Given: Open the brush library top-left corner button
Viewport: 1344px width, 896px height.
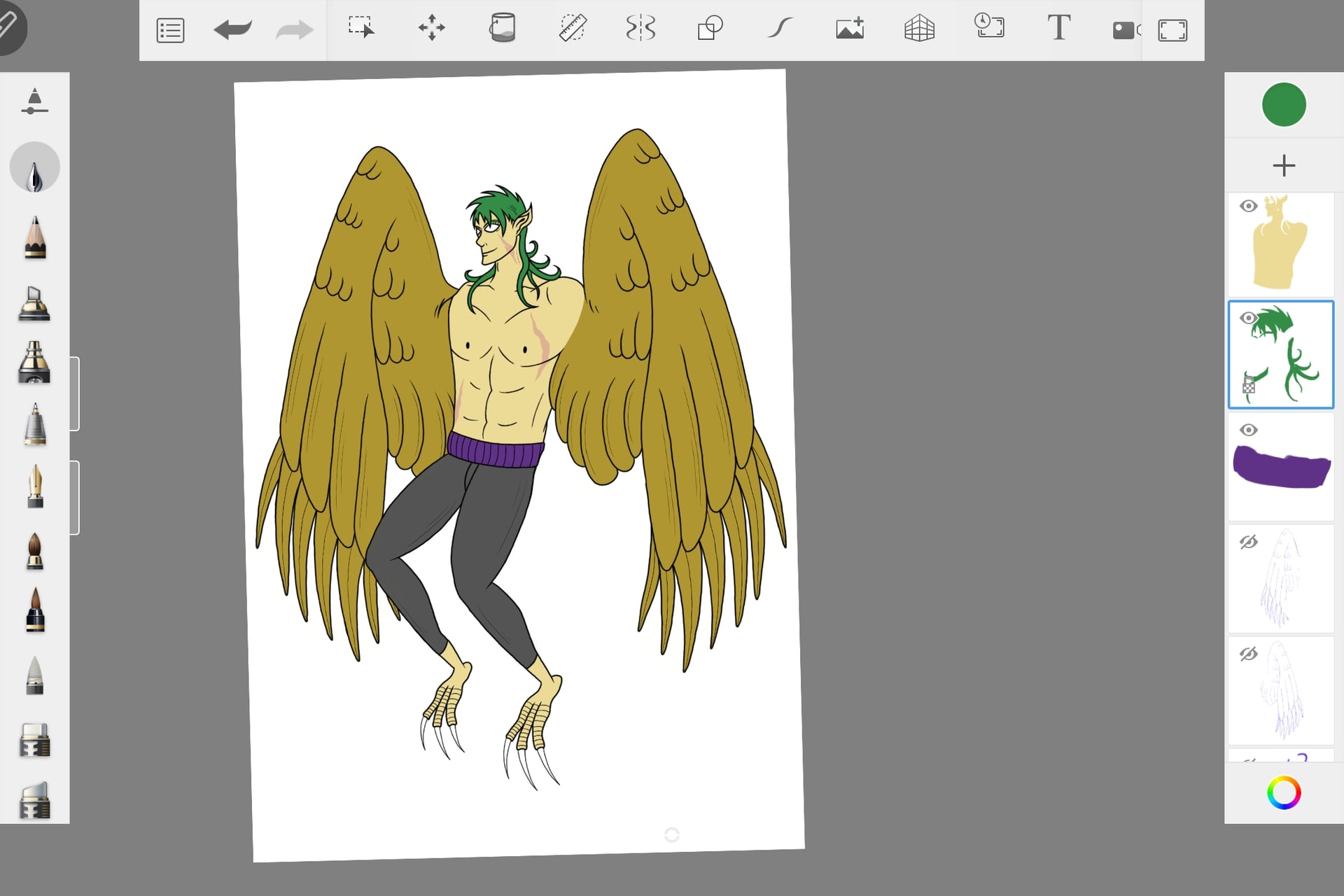Looking at the screenshot, I should point(10,24).
